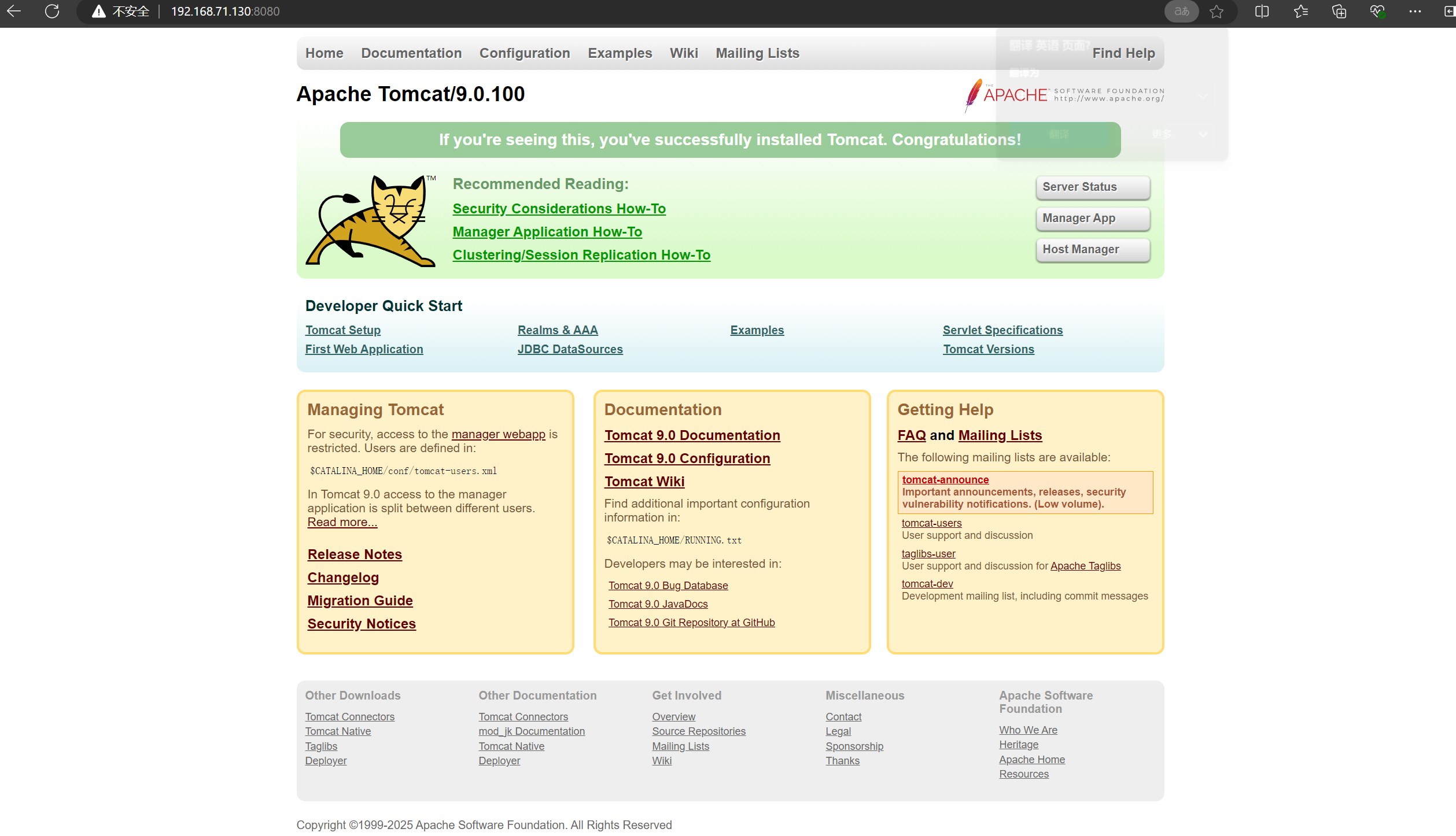Open Tomcat 9.0 Configuration link
This screenshot has width=1456, height=836.
(x=687, y=458)
